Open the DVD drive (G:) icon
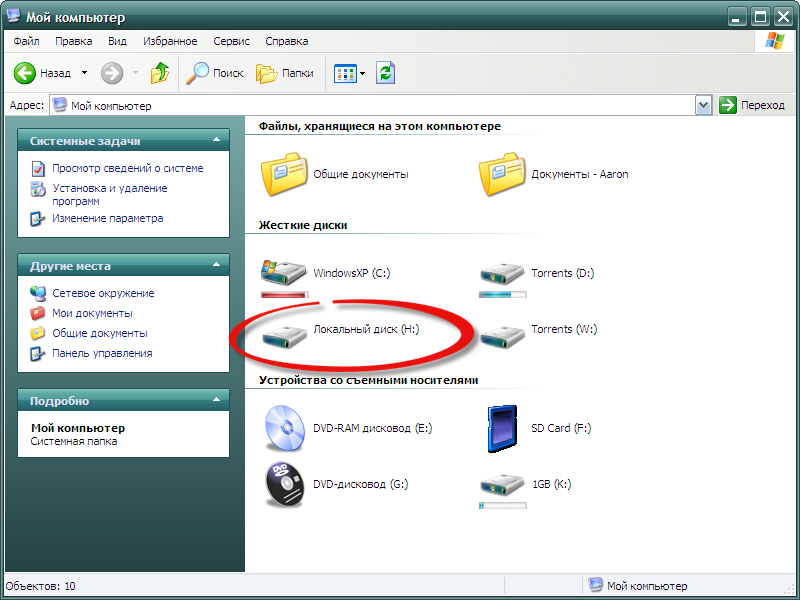The width and height of the screenshot is (800, 600). click(284, 485)
